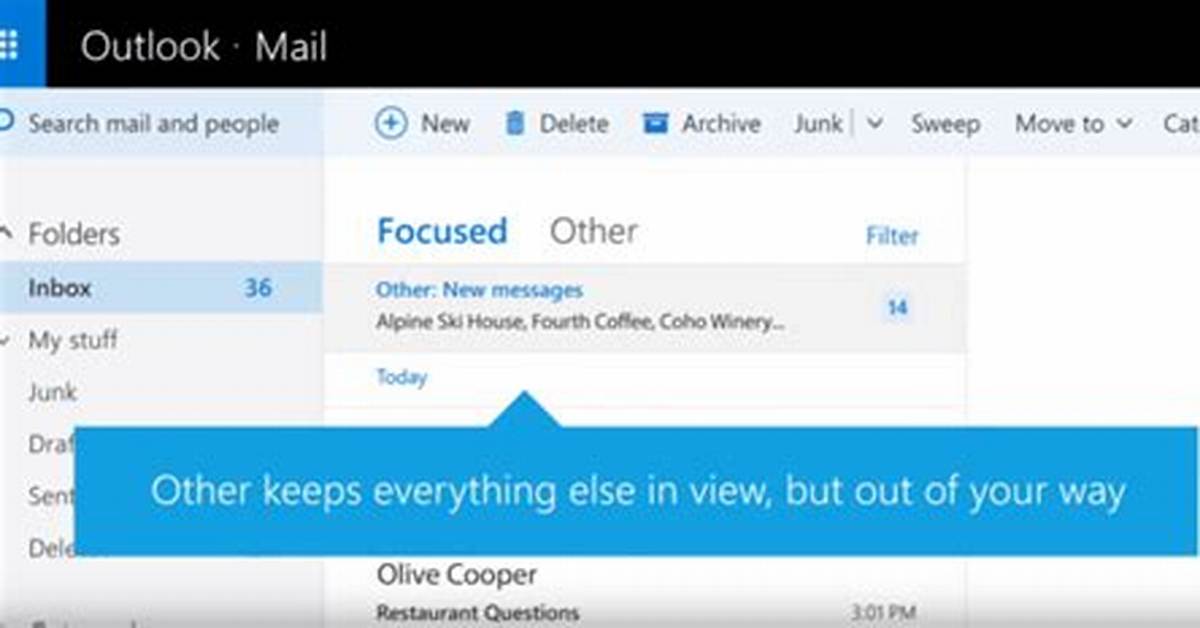The height and width of the screenshot is (628, 1200).
Task: Click the trash icon beside Delete
Action: tap(515, 124)
